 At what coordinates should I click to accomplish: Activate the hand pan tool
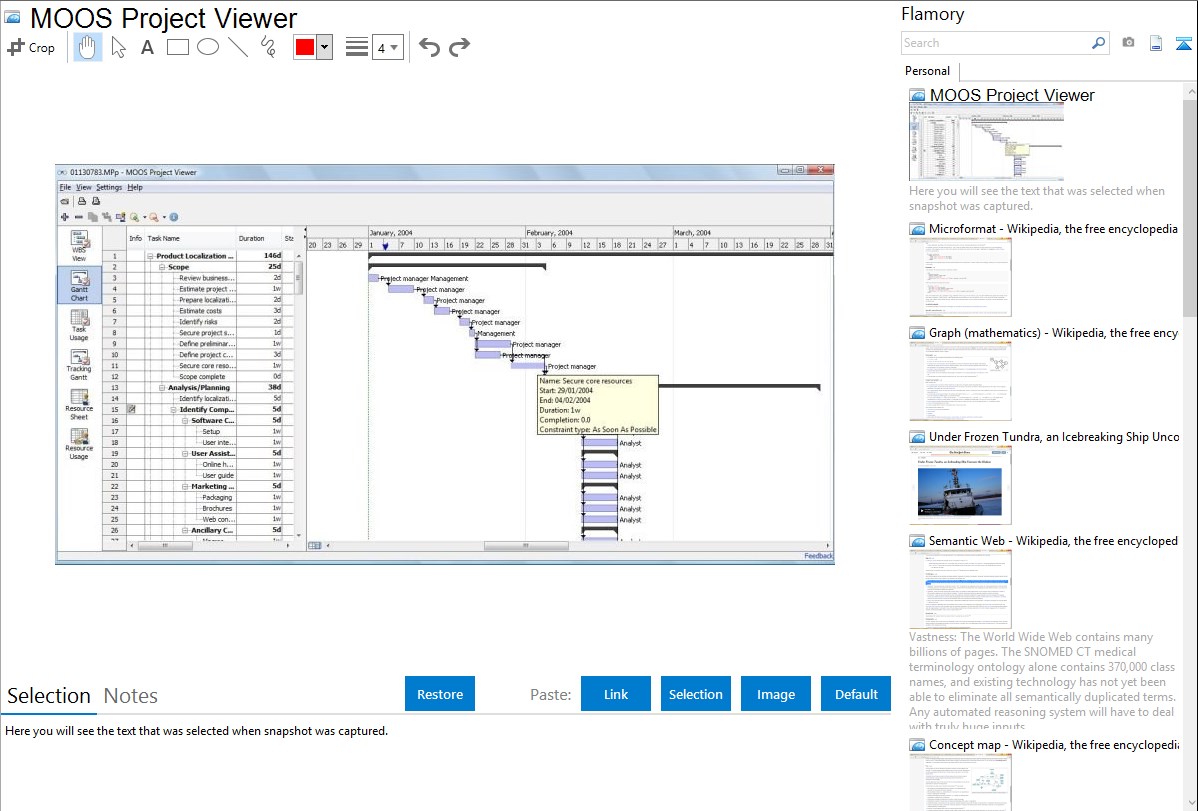[87, 47]
